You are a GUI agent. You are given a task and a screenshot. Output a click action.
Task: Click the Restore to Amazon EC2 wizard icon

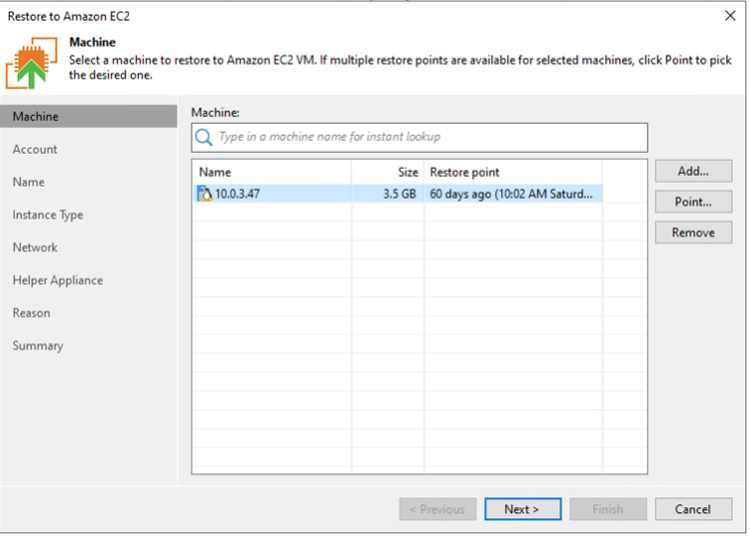point(31,63)
